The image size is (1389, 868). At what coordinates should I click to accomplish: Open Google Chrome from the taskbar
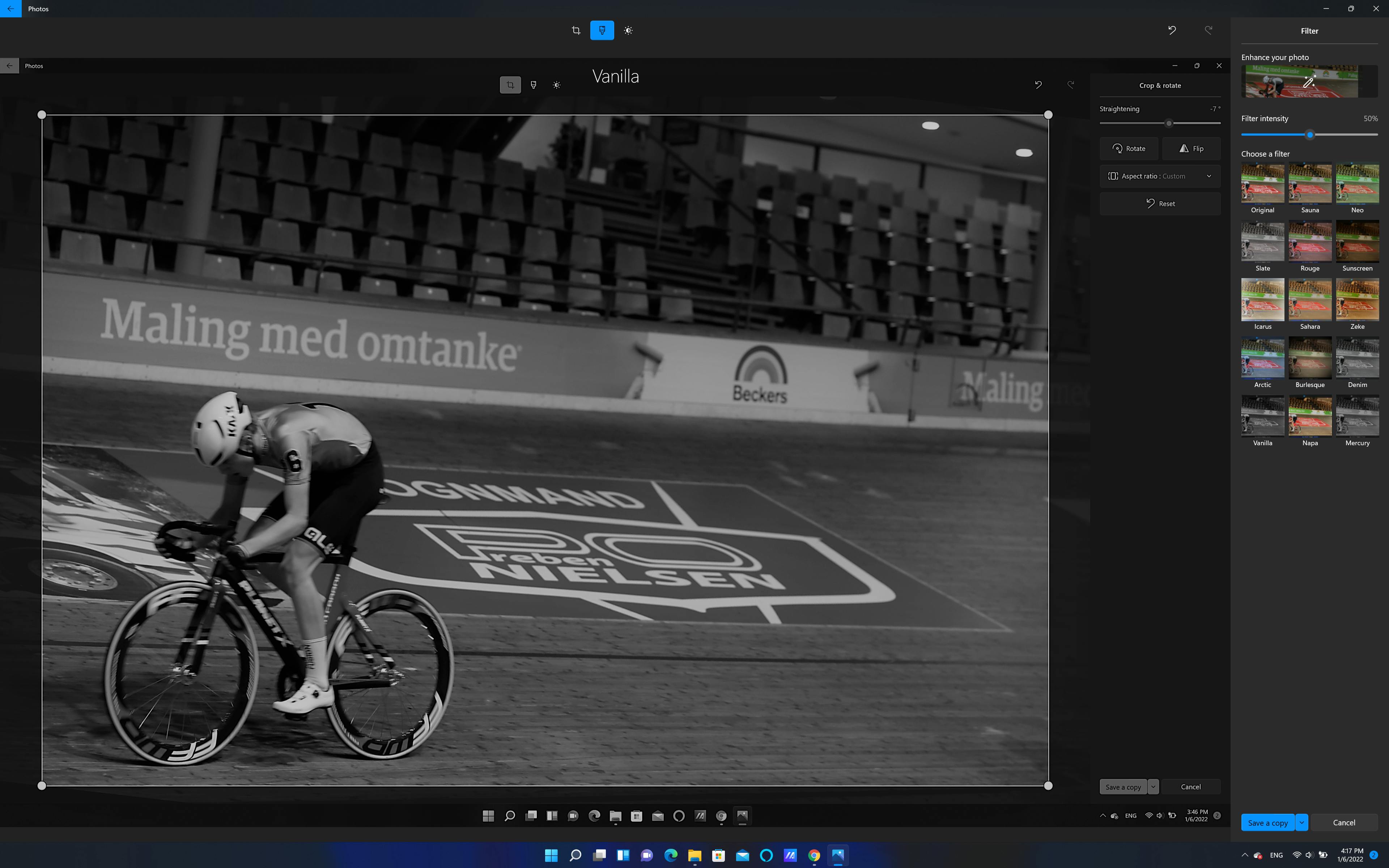click(x=814, y=855)
